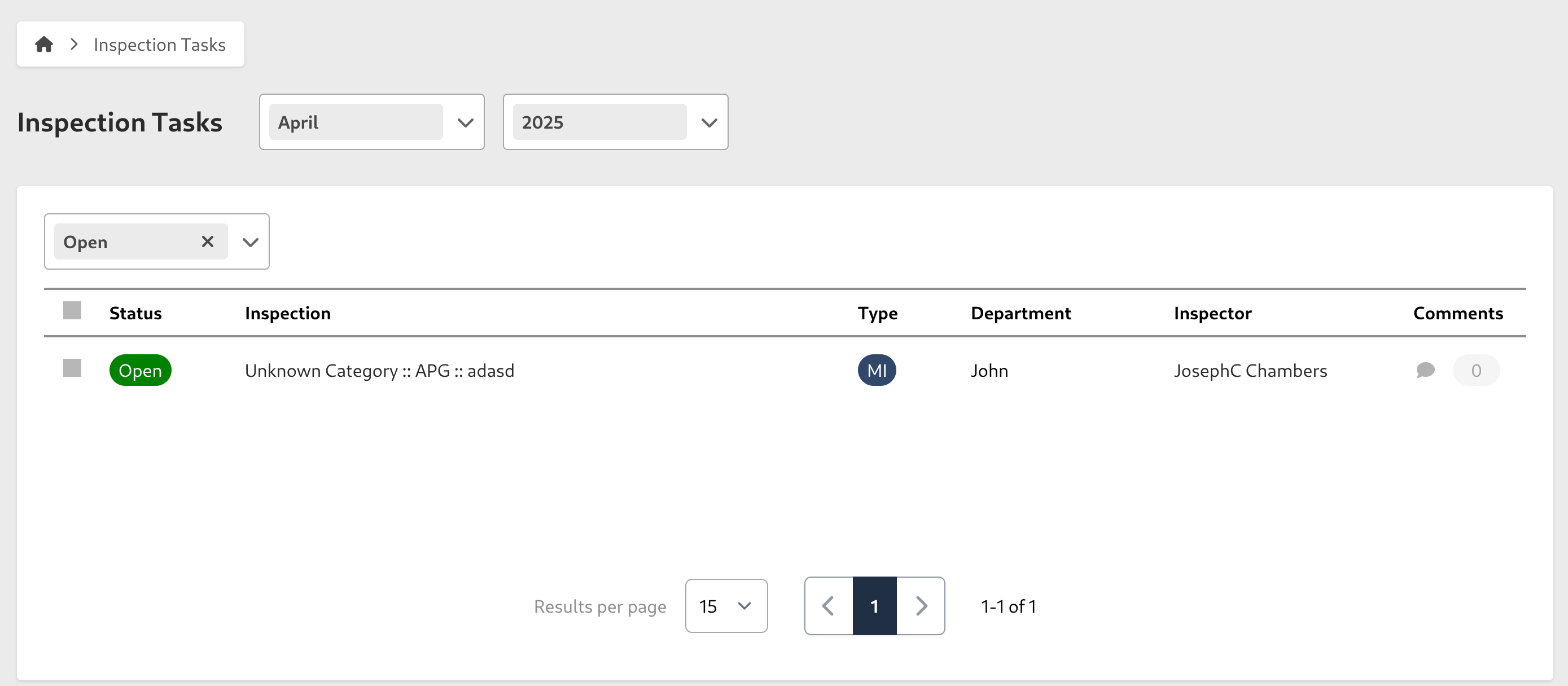Click the comments count badge showing 0
Image resolution: width=1568 pixels, height=686 pixels.
click(1475, 370)
